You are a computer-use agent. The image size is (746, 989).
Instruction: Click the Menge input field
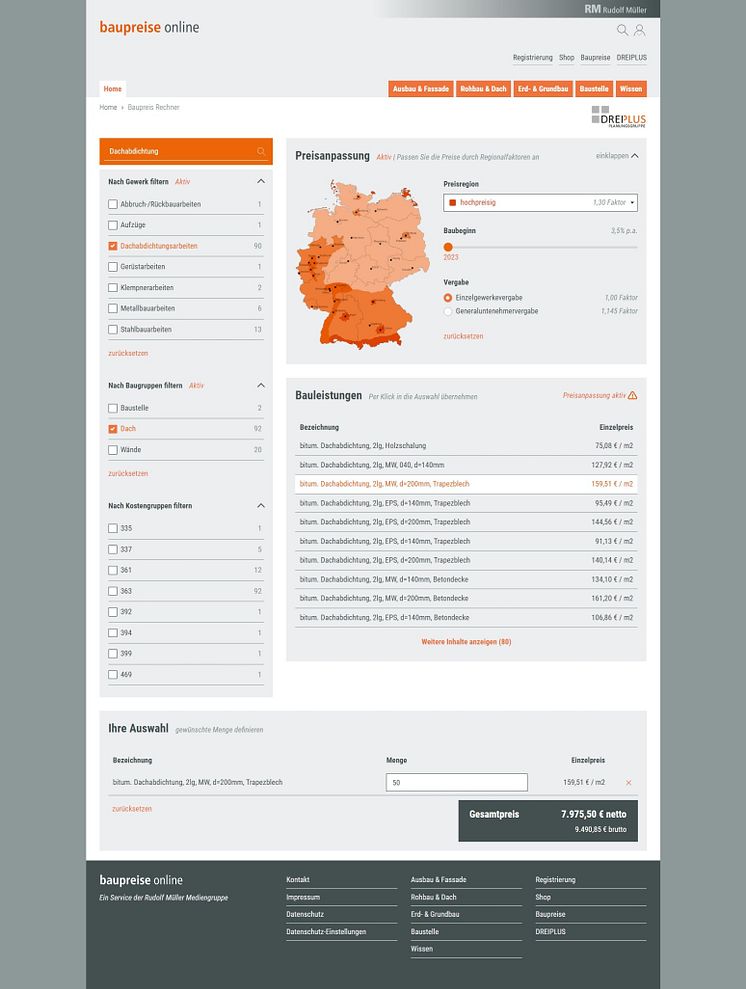click(x=457, y=782)
